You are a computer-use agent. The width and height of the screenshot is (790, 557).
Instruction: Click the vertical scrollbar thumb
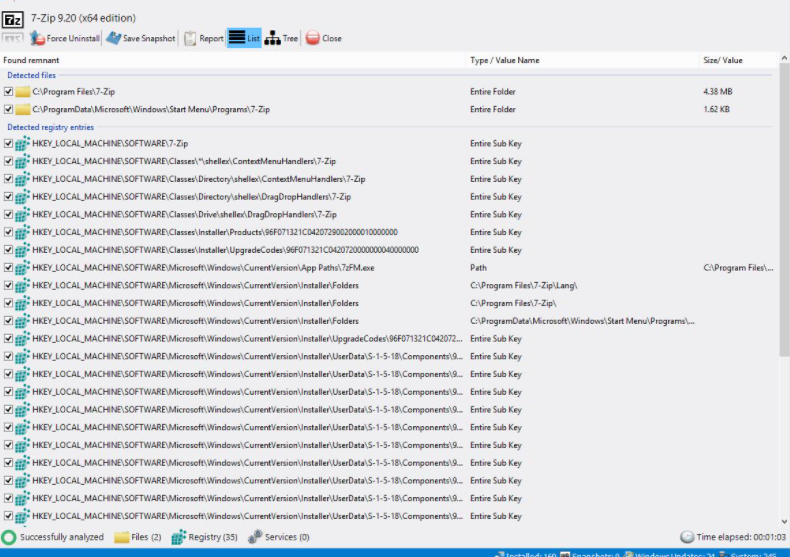(784, 210)
